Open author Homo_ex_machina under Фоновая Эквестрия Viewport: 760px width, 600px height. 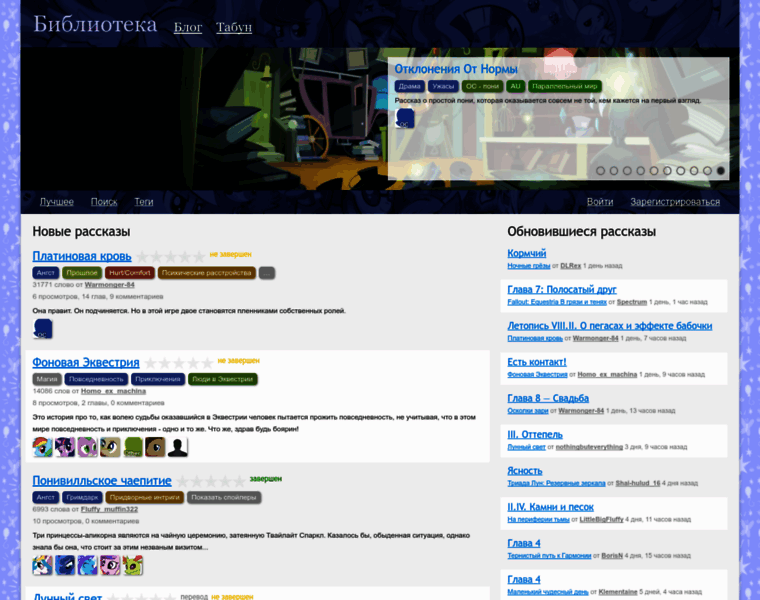click(x=113, y=391)
